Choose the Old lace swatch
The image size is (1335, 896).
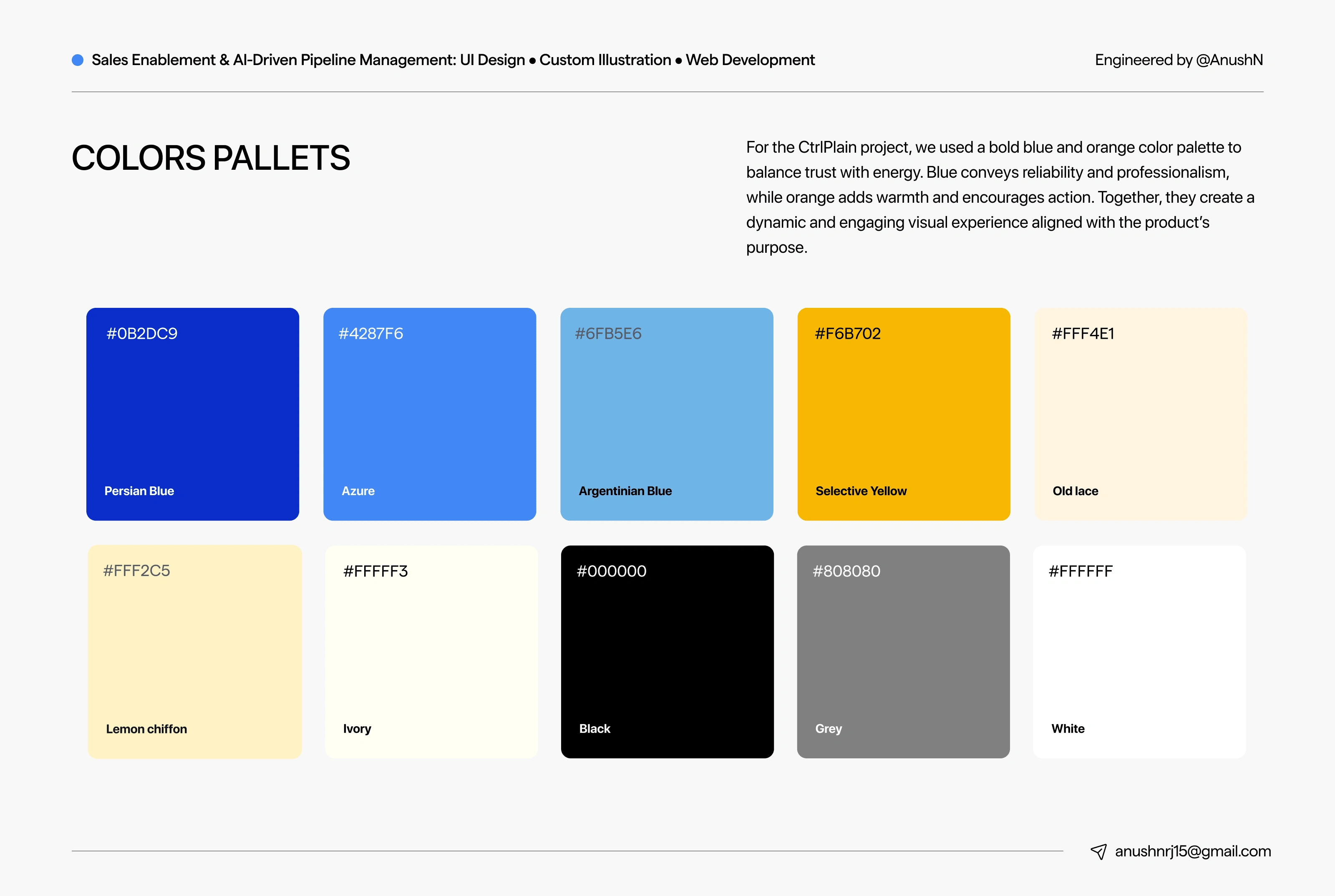pos(1141,414)
